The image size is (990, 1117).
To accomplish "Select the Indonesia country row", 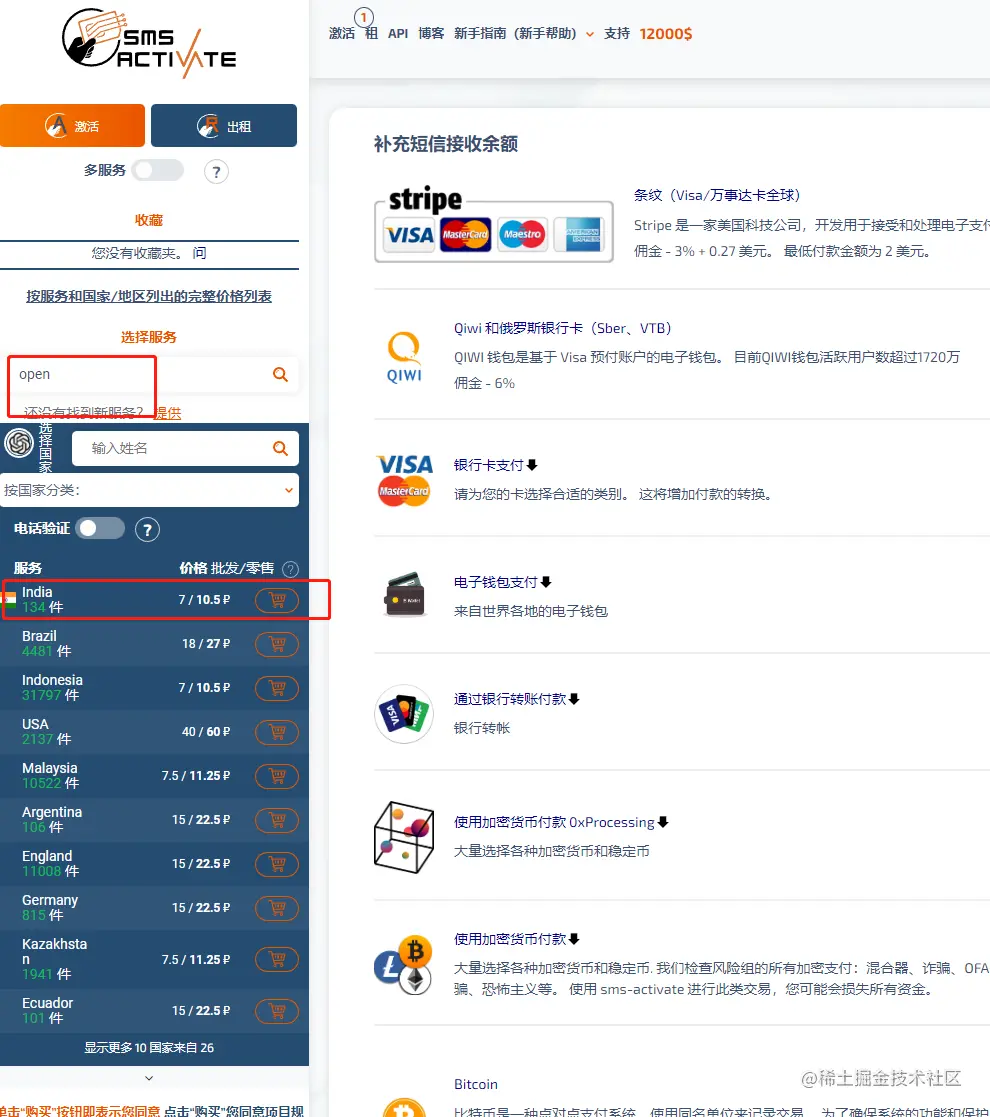I will click(x=155, y=688).
